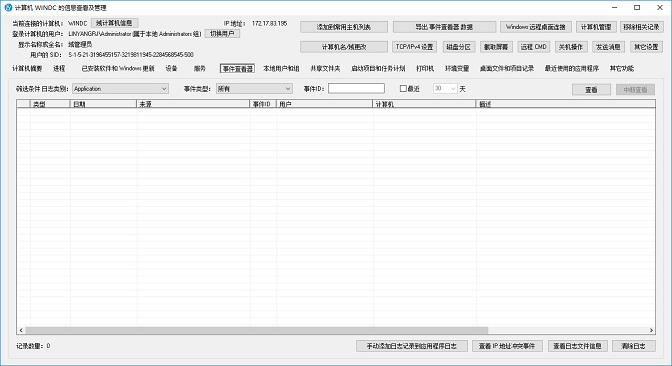Open the 本地用户和组 tab

point(281,69)
